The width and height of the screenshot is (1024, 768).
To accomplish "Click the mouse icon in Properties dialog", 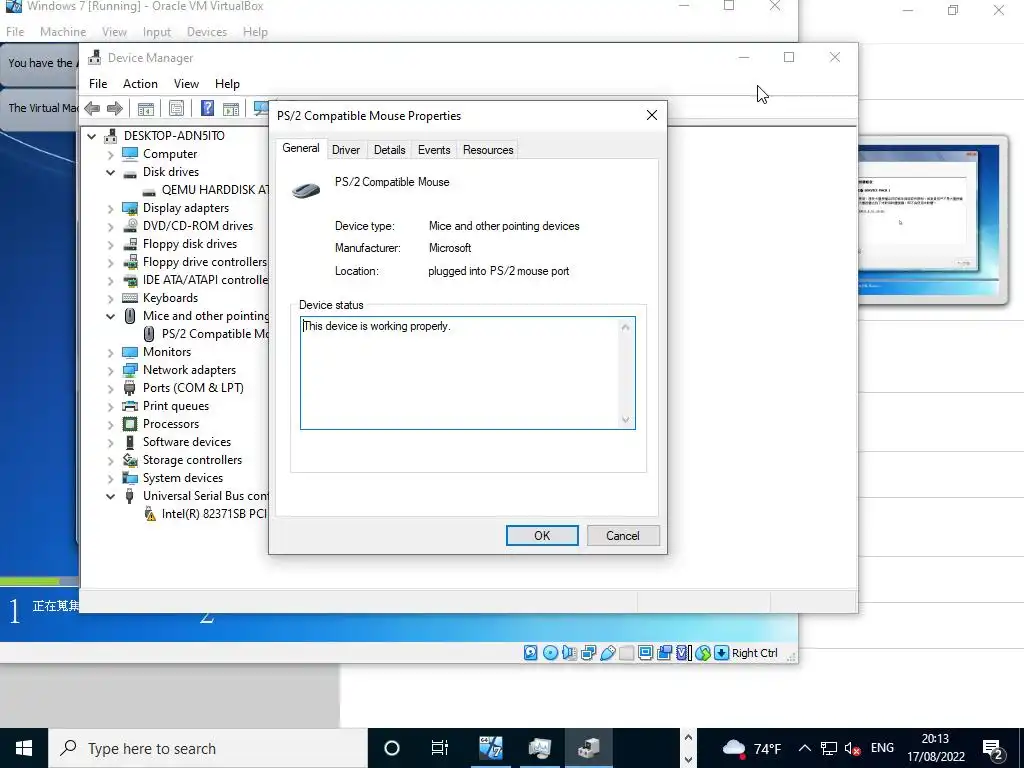I will tap(306, 189).
